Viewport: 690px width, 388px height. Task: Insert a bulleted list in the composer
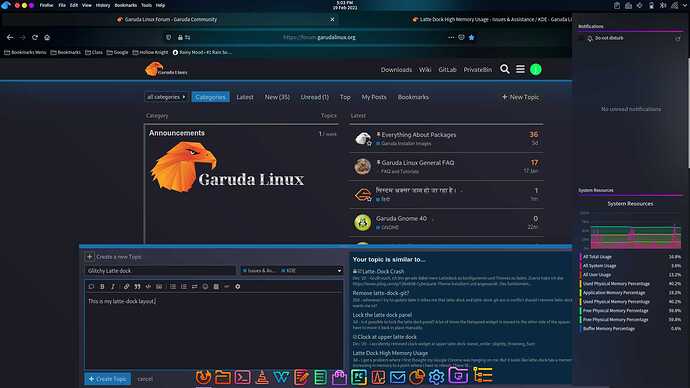(x=172, y=286)
